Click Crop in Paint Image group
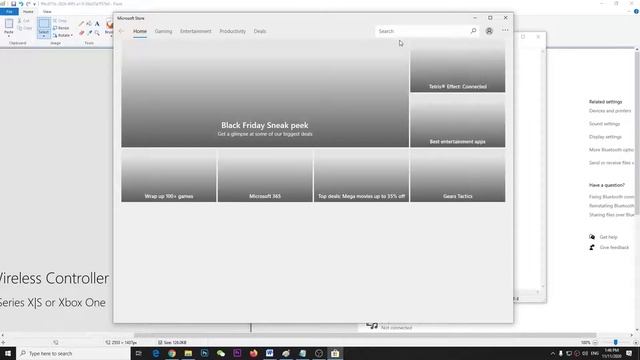640x360 pixels. pyautogui.click(x=60, y=20)
